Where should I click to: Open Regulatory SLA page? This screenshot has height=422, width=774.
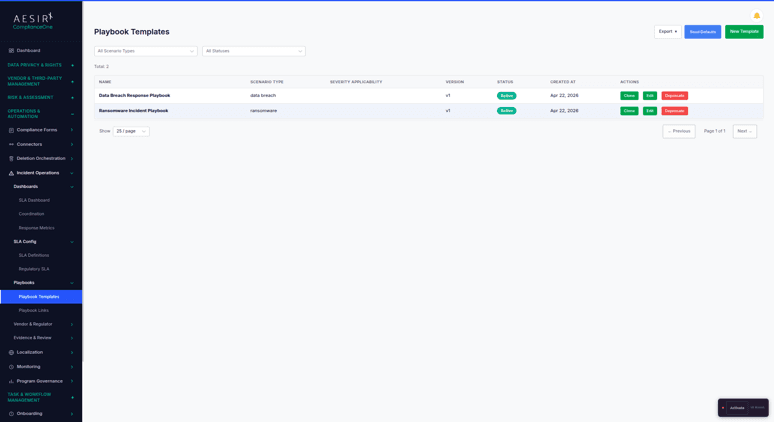34,269
